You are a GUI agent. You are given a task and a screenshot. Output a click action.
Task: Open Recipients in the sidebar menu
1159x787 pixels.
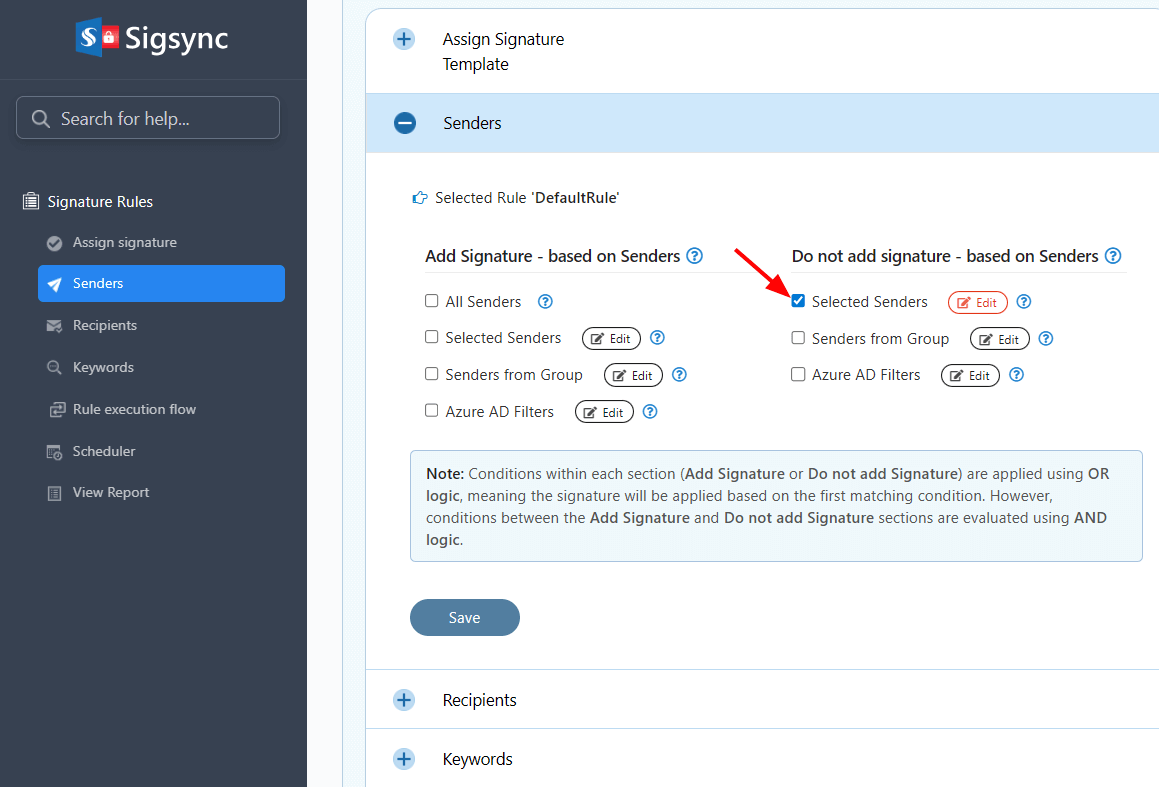[x=104, y=326]
